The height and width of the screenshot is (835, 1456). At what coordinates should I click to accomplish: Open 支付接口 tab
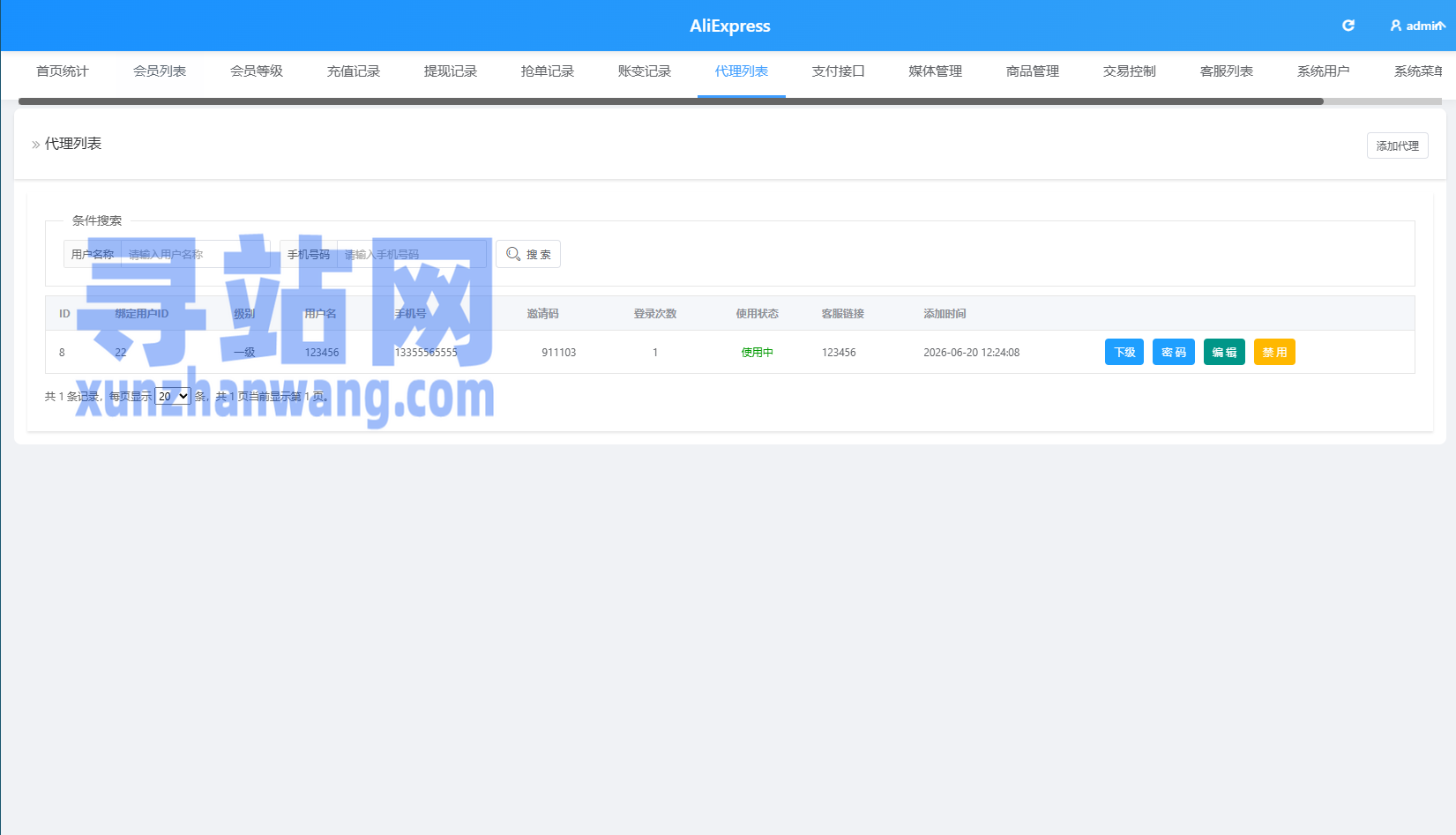(x=839, y=71)
